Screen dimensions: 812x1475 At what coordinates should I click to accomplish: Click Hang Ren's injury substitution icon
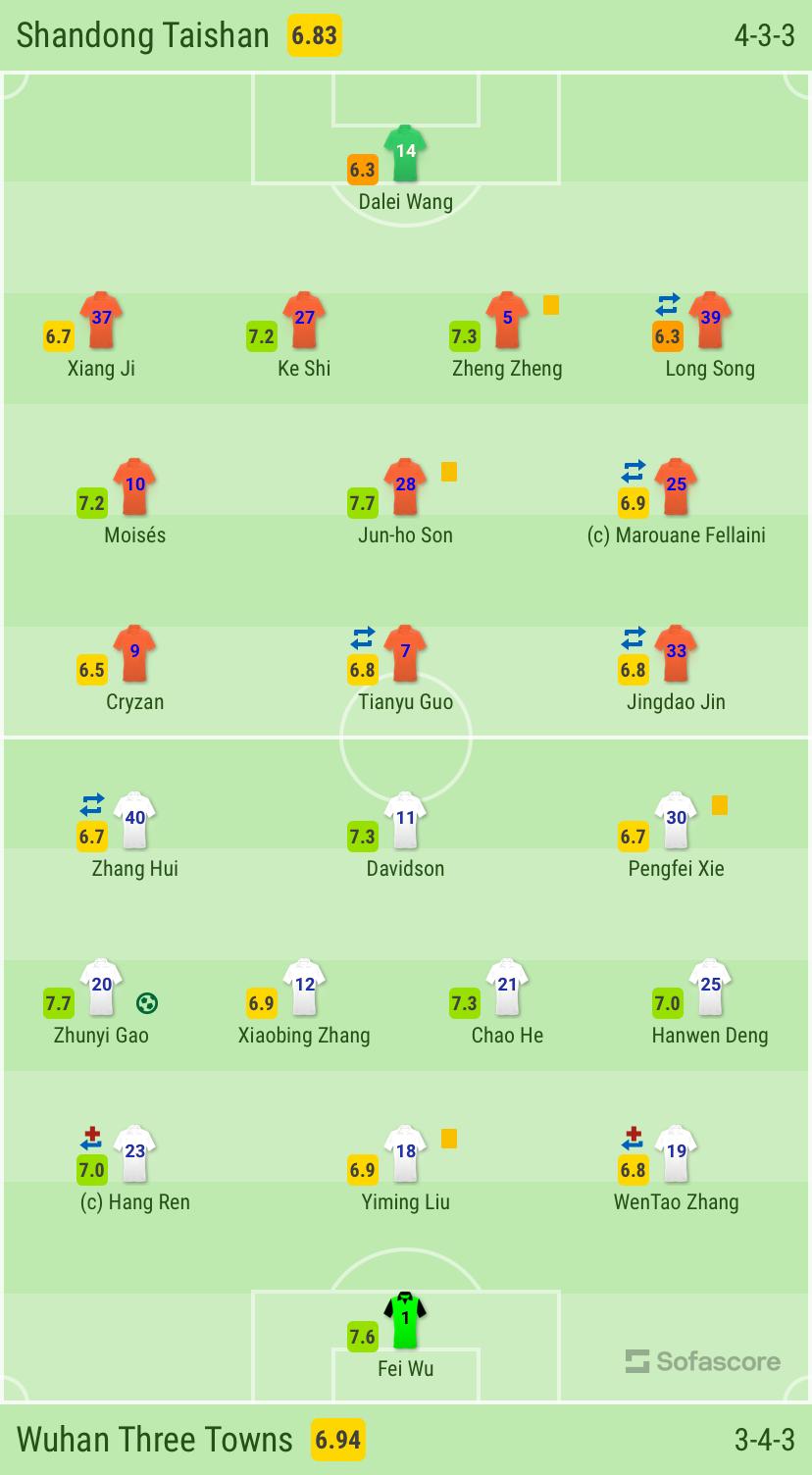(x=91, y=1139)
